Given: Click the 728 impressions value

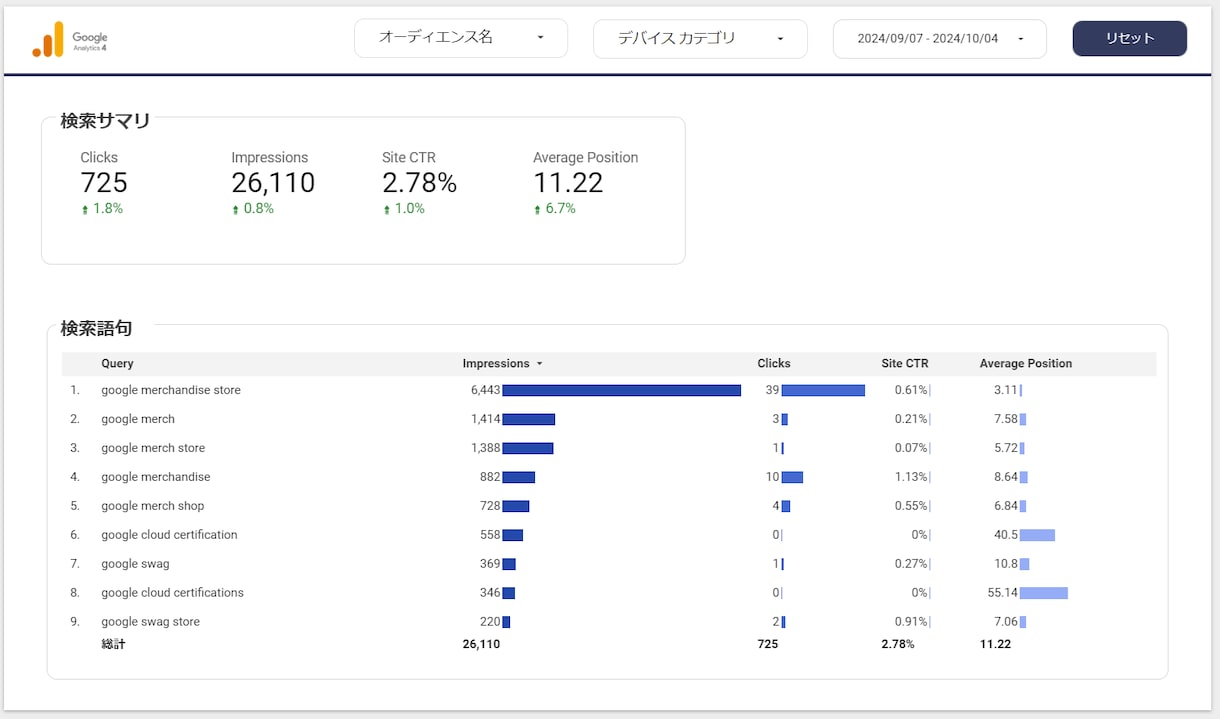Looking at the screenshot, I should pyautogui.click(x=490, y=506).
